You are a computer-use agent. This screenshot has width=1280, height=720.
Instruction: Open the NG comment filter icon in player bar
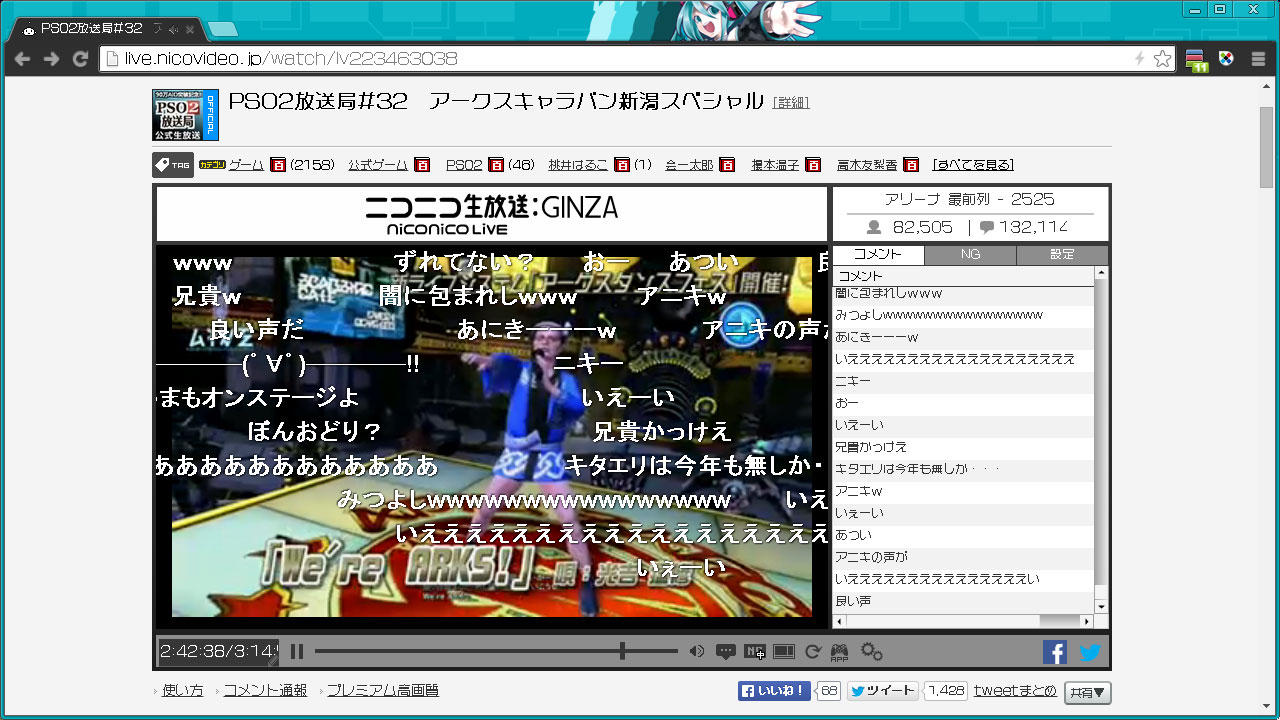755,652
